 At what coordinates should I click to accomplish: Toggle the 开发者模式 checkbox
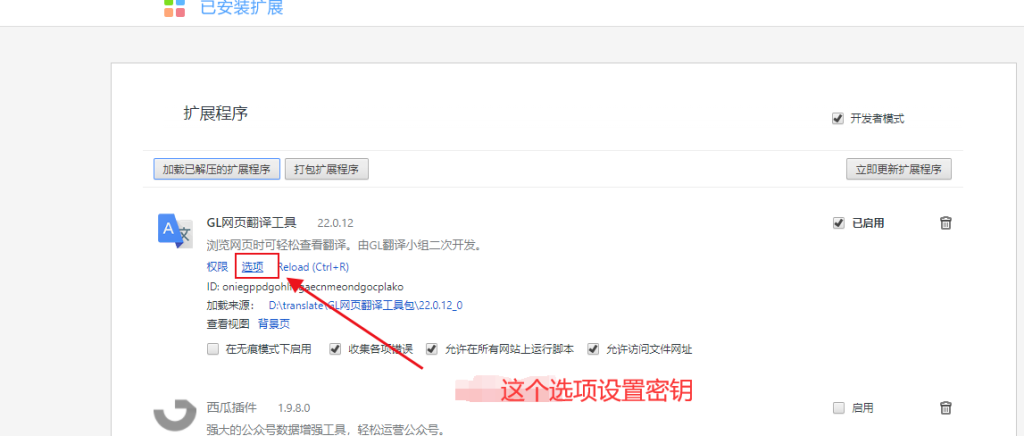[x=837, y=119]
